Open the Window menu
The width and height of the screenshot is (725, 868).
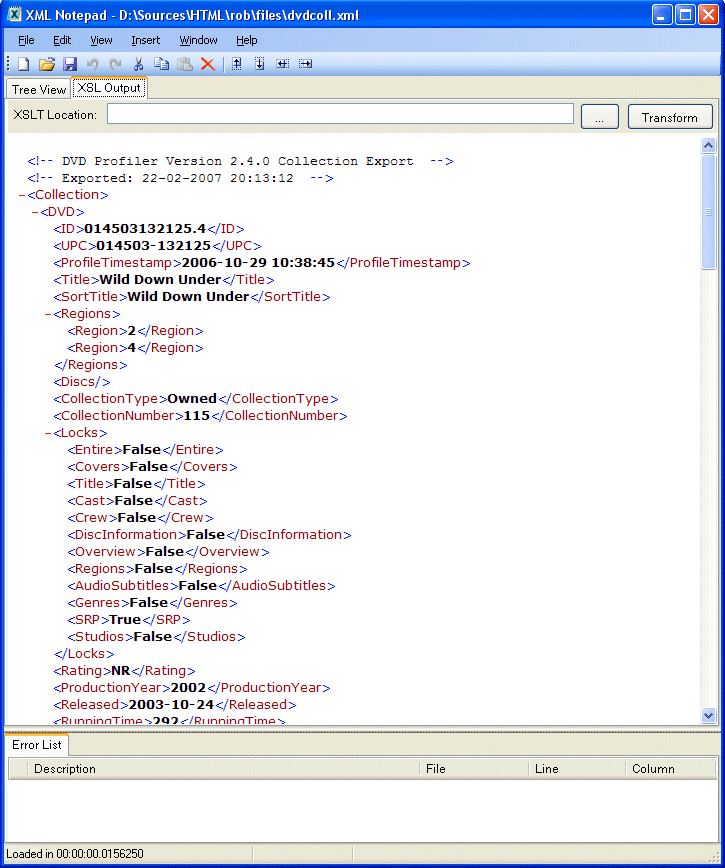pyautogui.click(x=198, y=40)
